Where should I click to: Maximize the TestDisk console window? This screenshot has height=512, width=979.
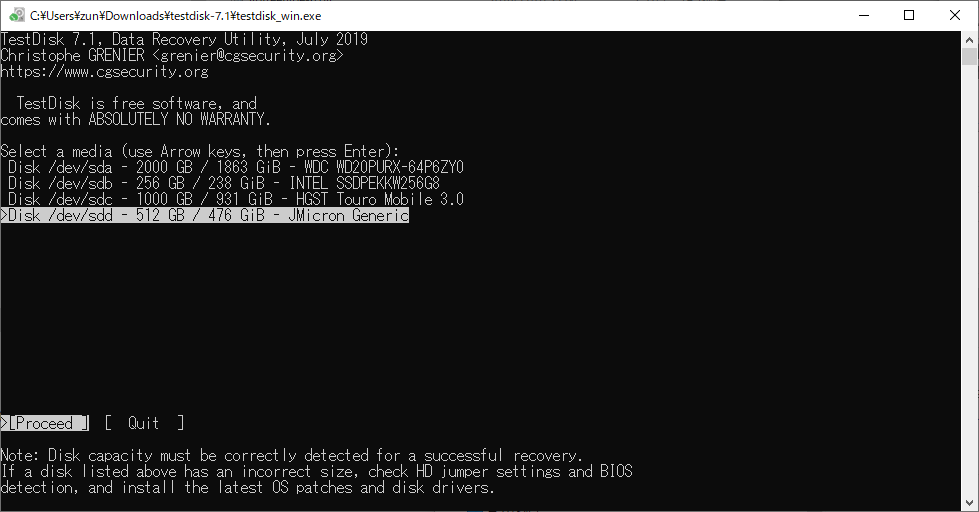click(909, 16)
